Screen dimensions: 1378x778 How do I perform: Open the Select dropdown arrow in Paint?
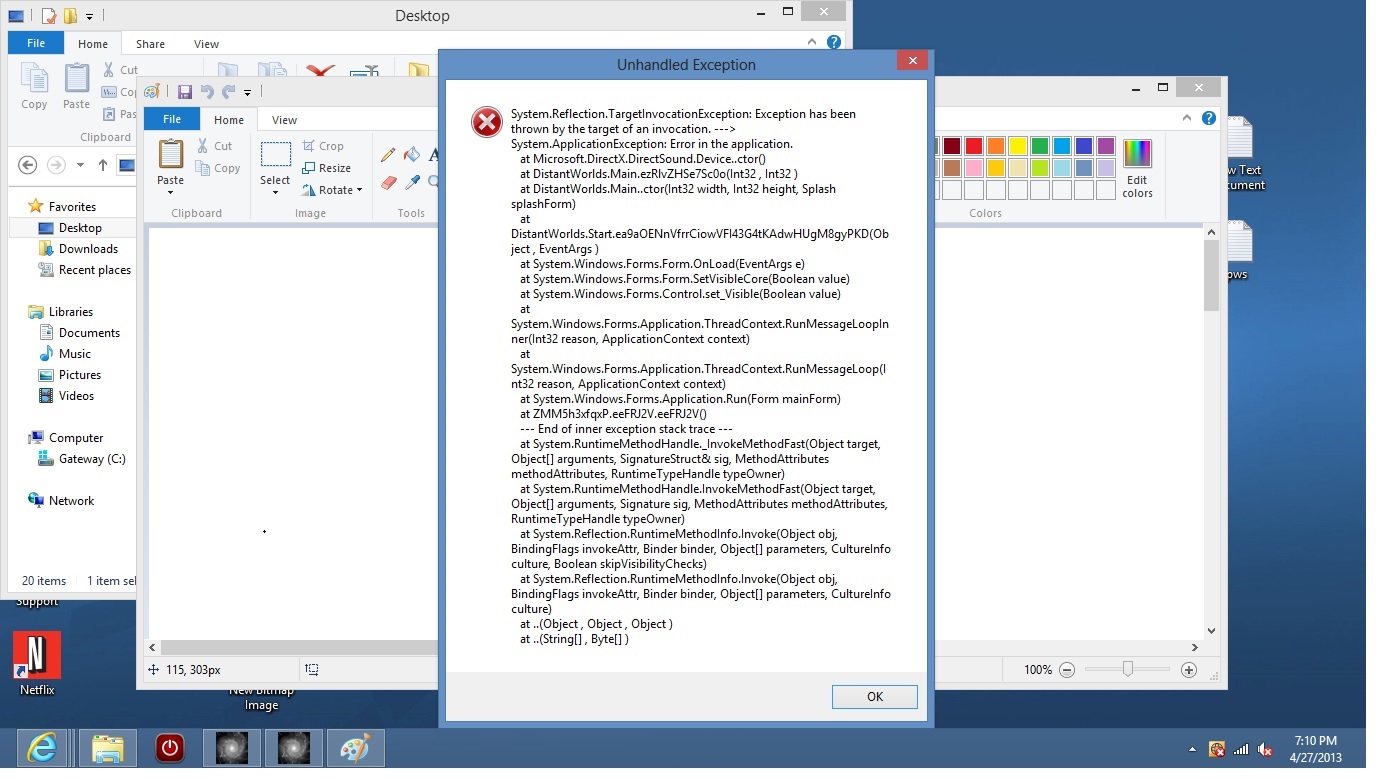click(275, 191)
